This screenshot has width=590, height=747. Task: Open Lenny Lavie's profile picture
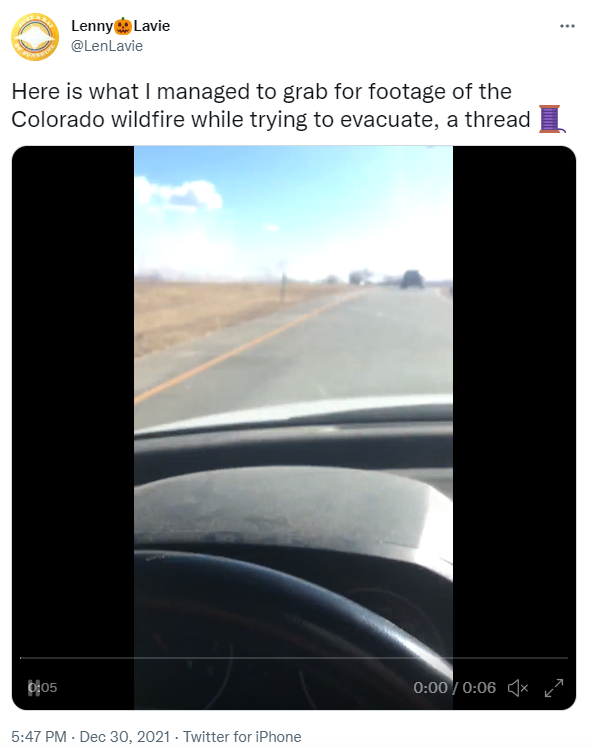point(35,37)
